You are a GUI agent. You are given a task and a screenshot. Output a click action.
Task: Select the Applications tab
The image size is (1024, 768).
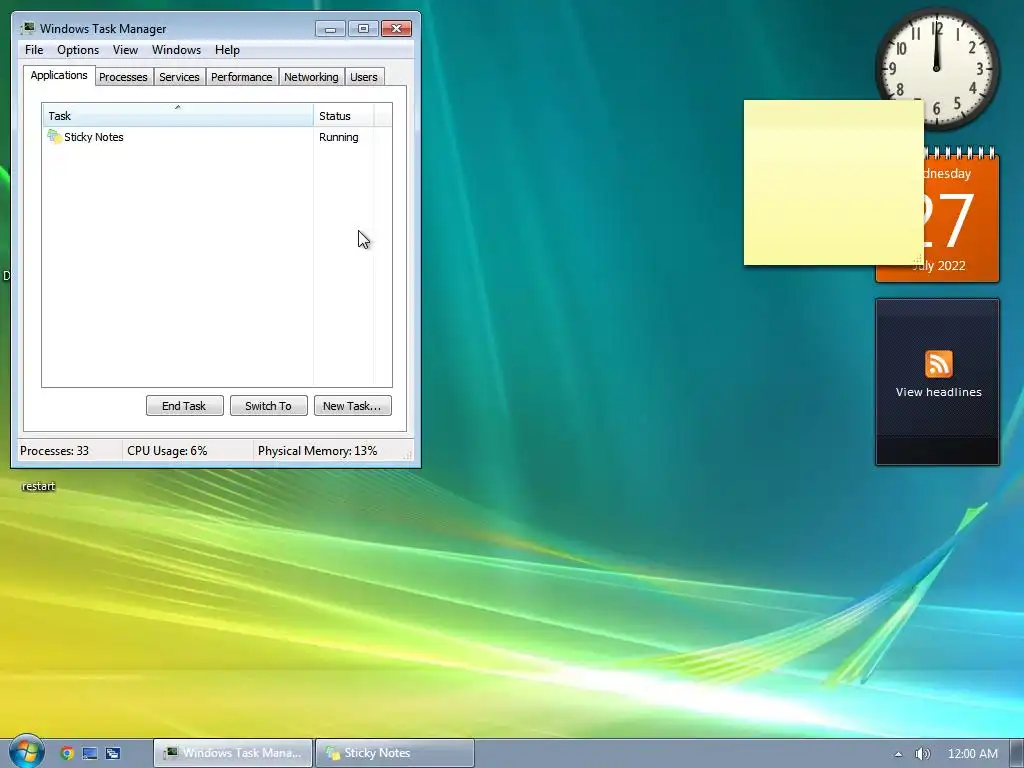59,75
